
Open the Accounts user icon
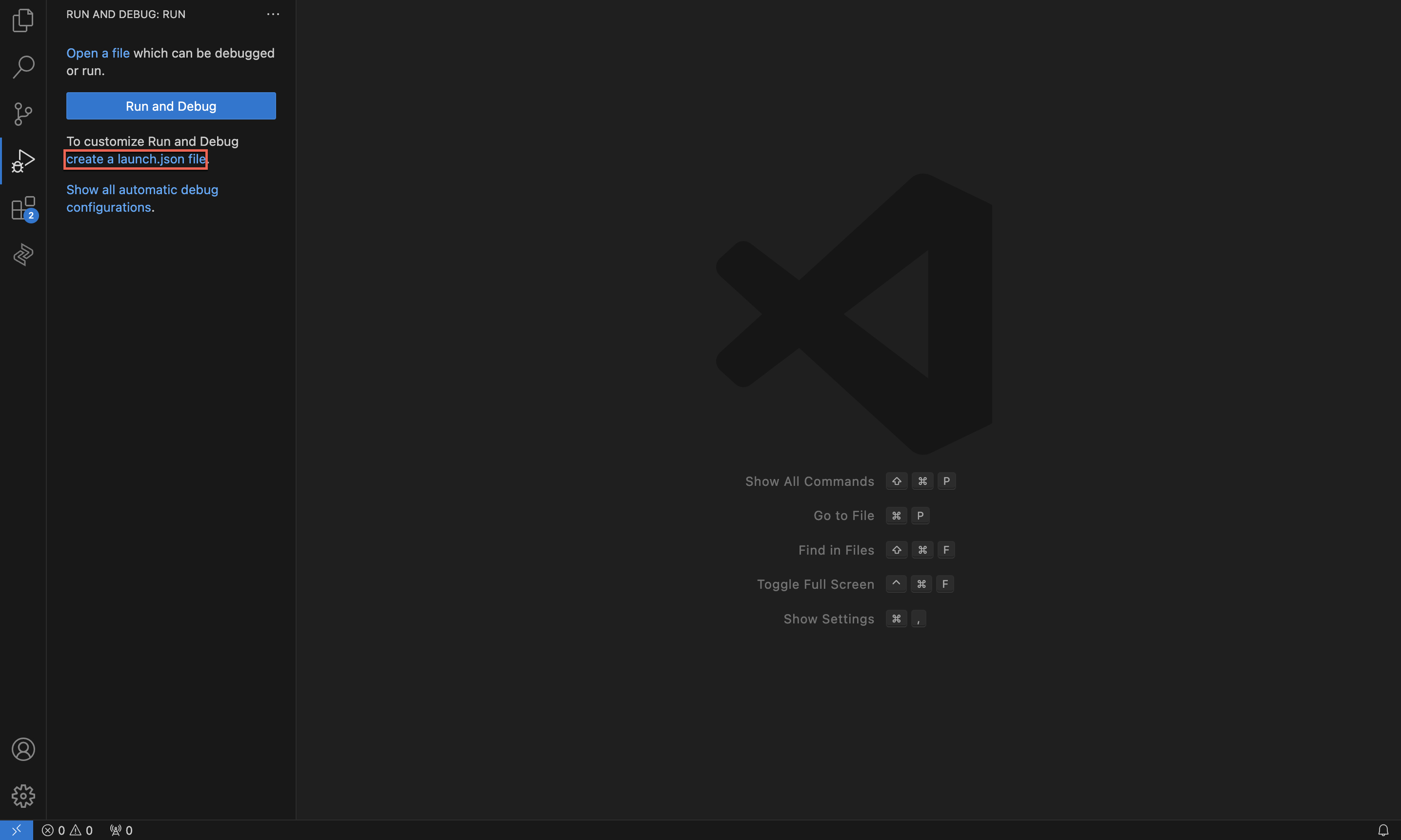tap(22, 749)
